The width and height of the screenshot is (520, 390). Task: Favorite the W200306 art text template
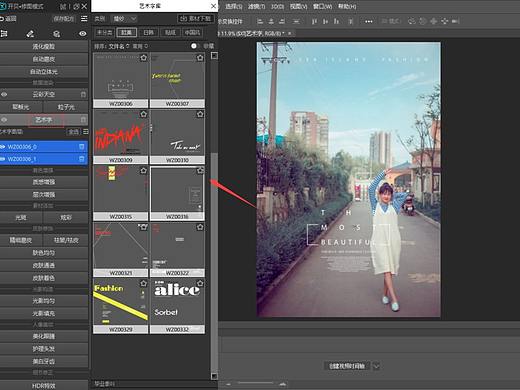pos(143,58)
